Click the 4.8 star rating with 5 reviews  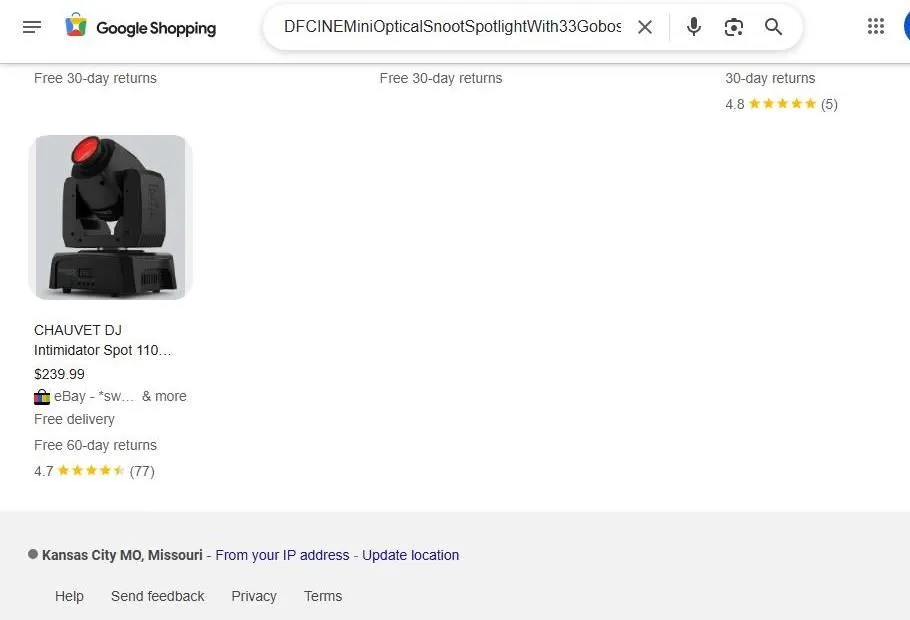(x=781, y=104)
